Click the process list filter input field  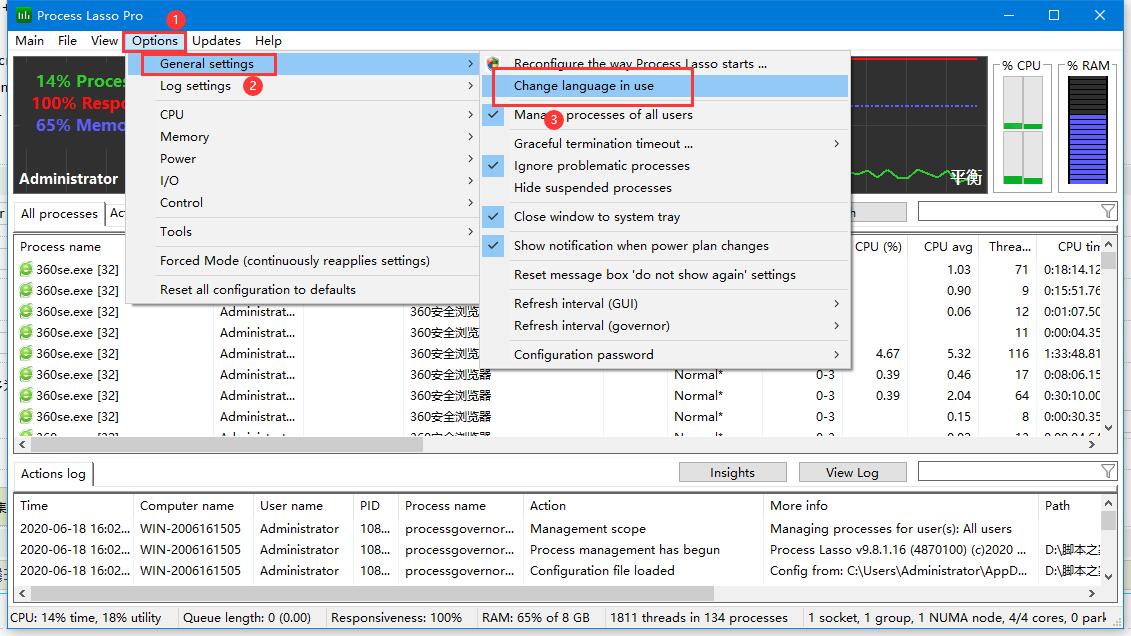pos(1008,211)
